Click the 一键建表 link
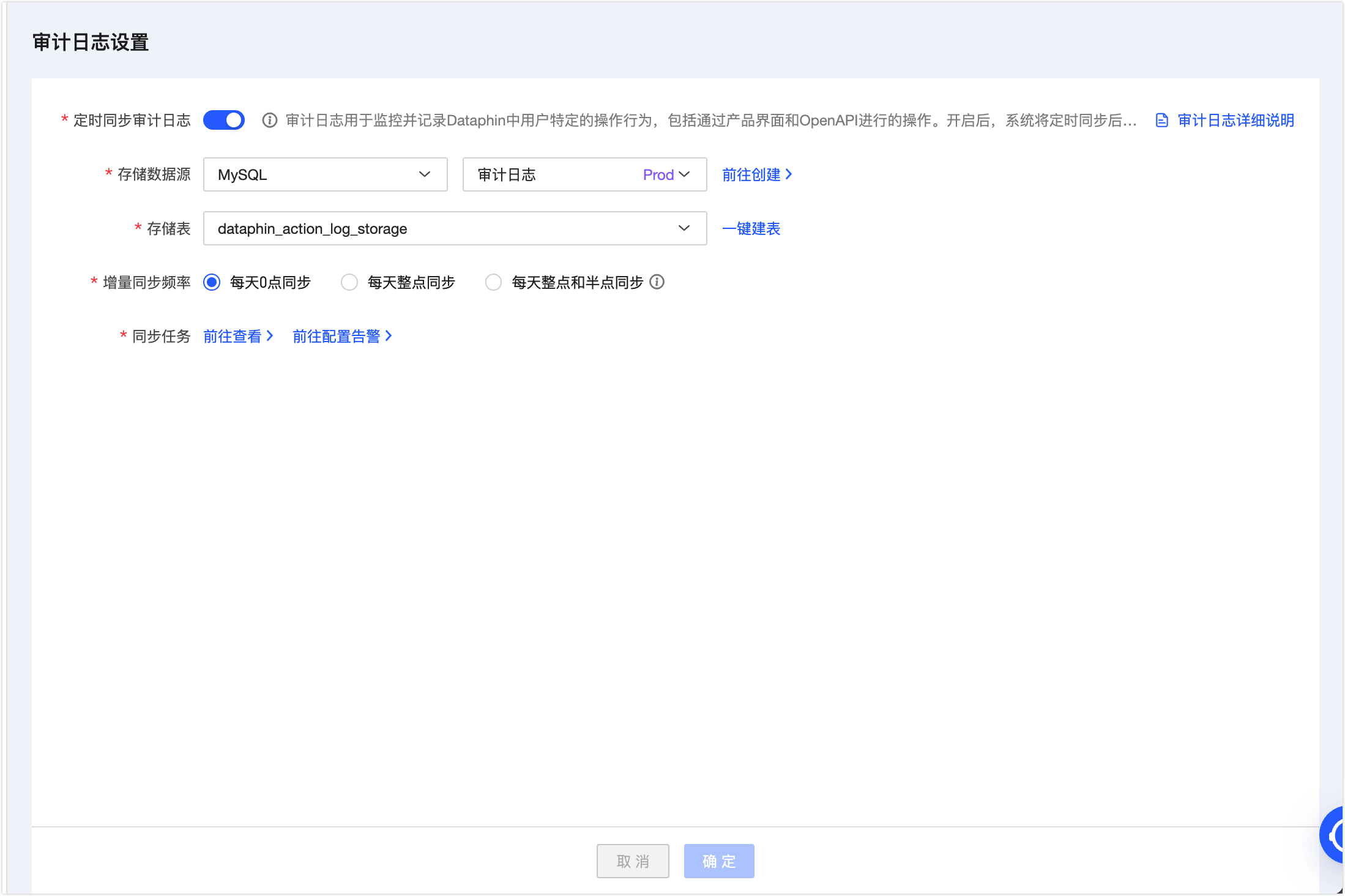Viewport: 1345px width, 896px height. coord(751,228)
